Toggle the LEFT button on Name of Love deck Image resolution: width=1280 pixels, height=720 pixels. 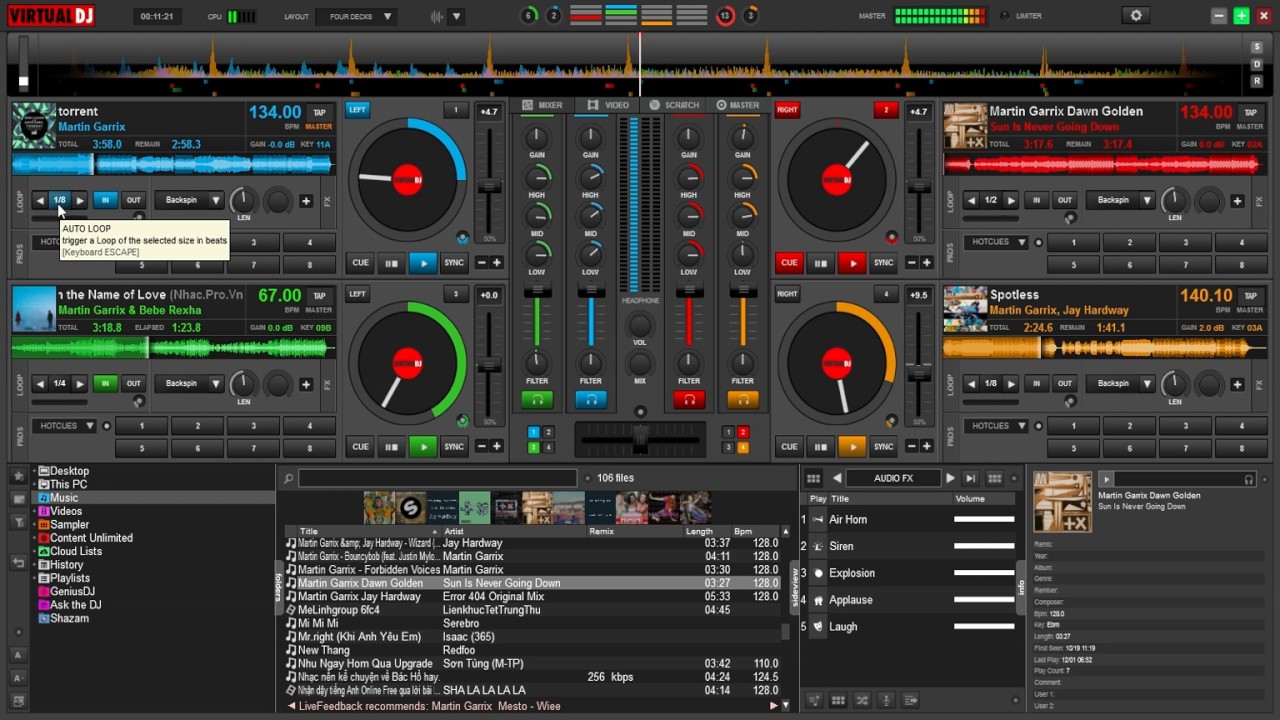(357, 294)
